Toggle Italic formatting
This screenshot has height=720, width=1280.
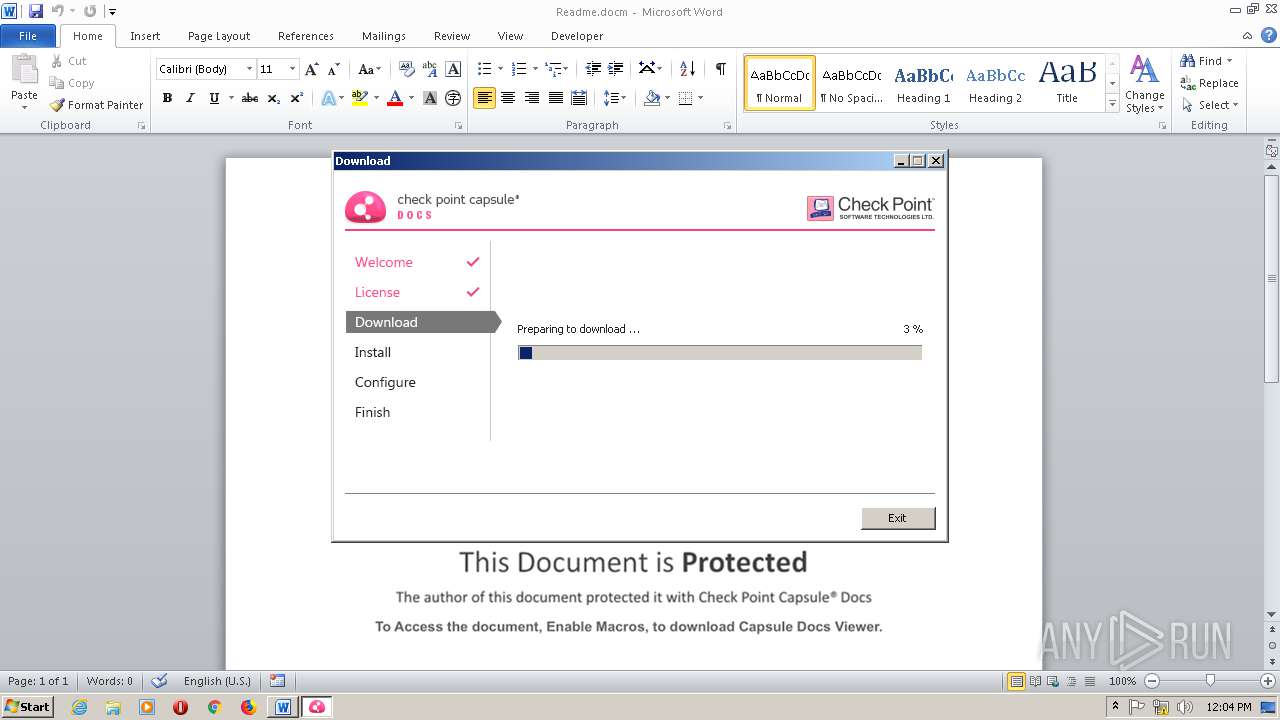190,98
